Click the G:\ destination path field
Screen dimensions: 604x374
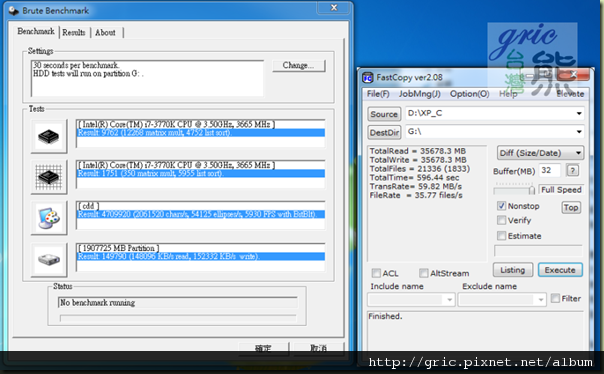[495, 132]
